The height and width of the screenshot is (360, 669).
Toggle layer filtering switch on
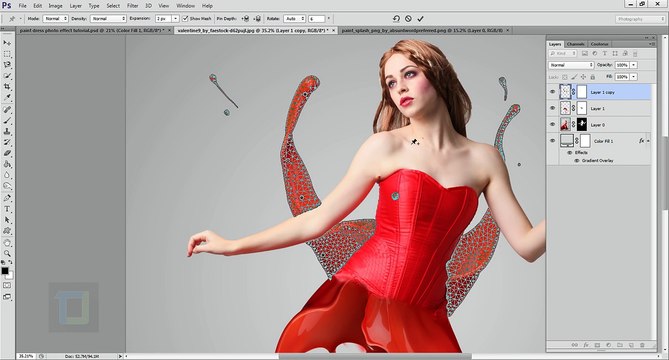point(636,53)
